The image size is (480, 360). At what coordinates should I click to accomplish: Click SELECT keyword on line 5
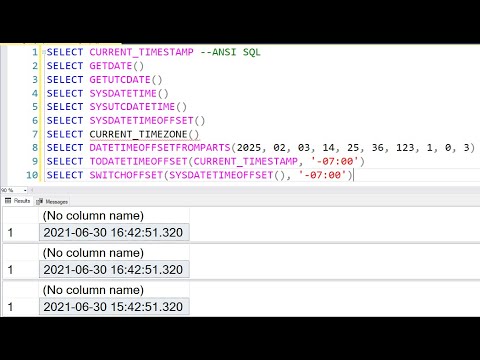[65, 107]
